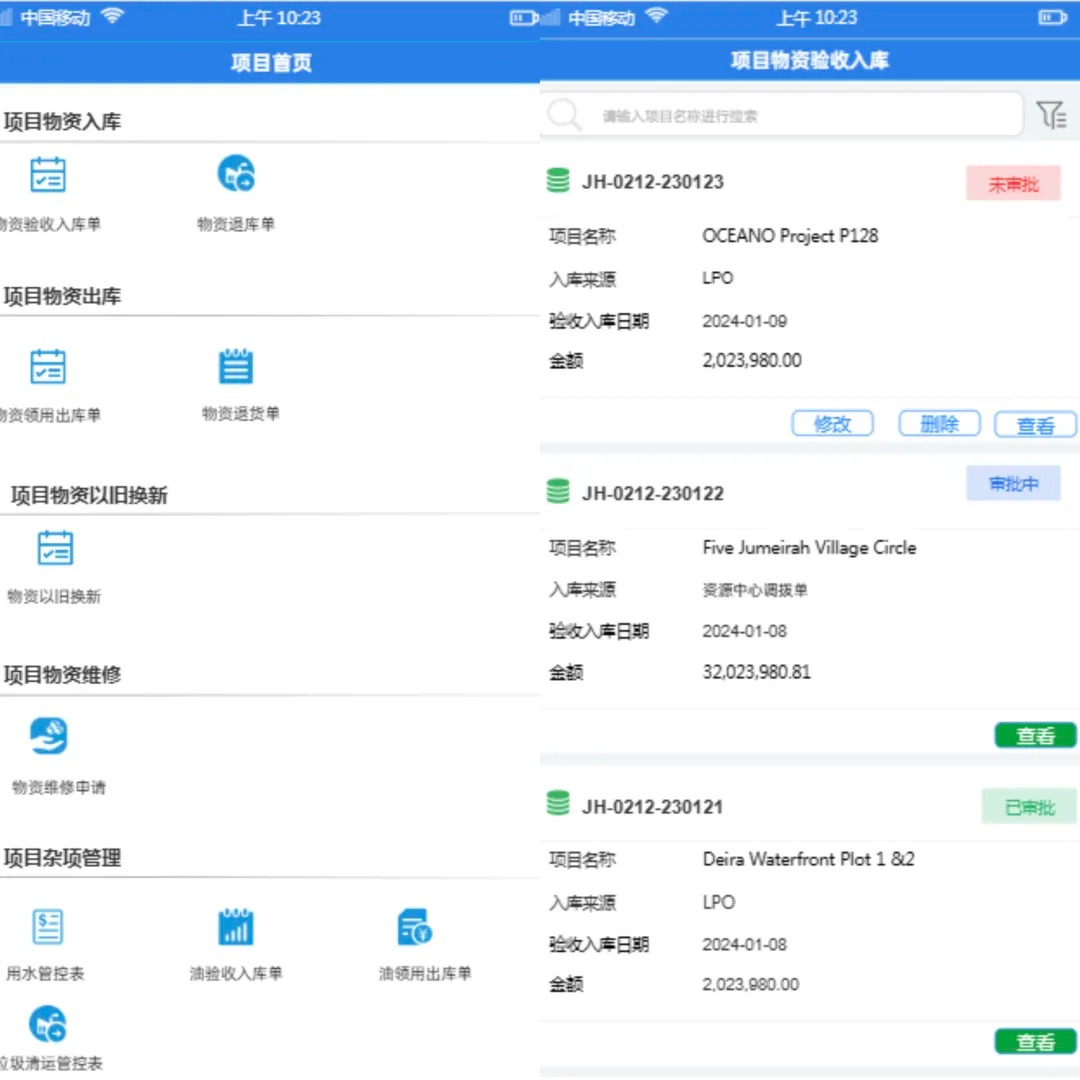
Task: Open 物资领用出库单 (material requisition outbound)
Action: coord(45,365)
